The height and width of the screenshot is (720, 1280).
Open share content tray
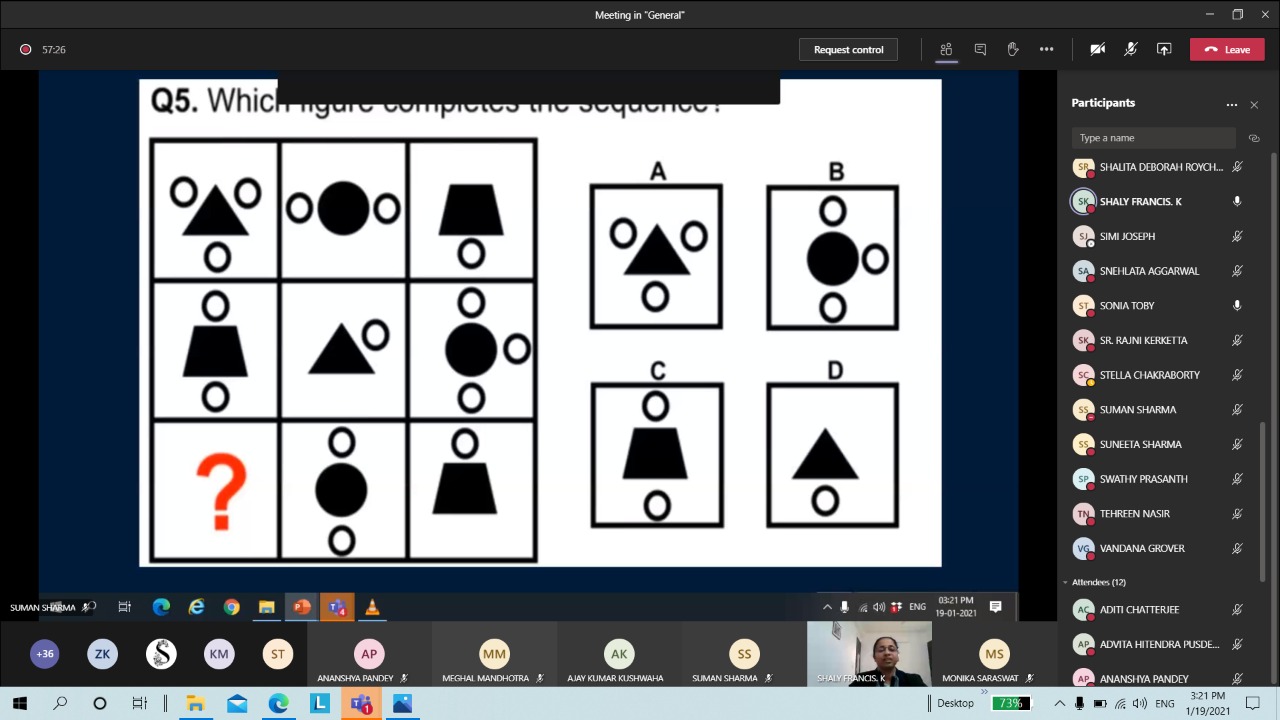[x=1164, y=49]
